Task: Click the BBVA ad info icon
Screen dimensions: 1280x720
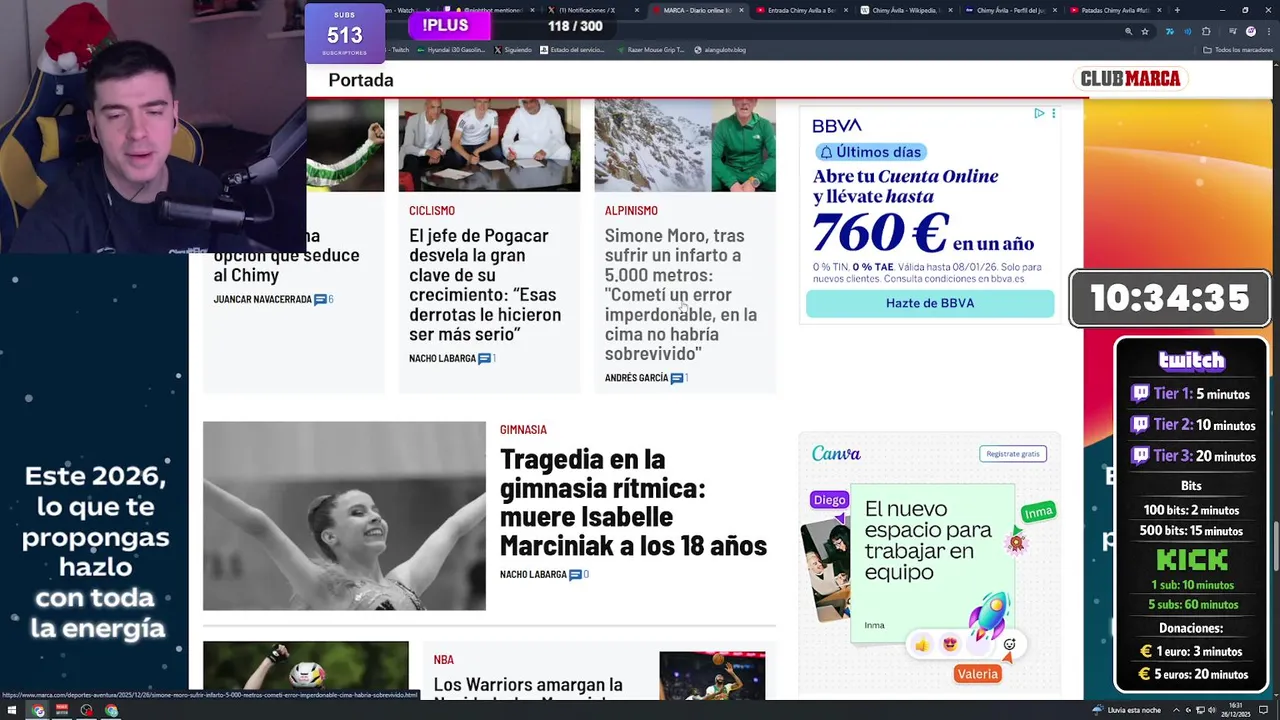Action: (x=1039, y=113)
